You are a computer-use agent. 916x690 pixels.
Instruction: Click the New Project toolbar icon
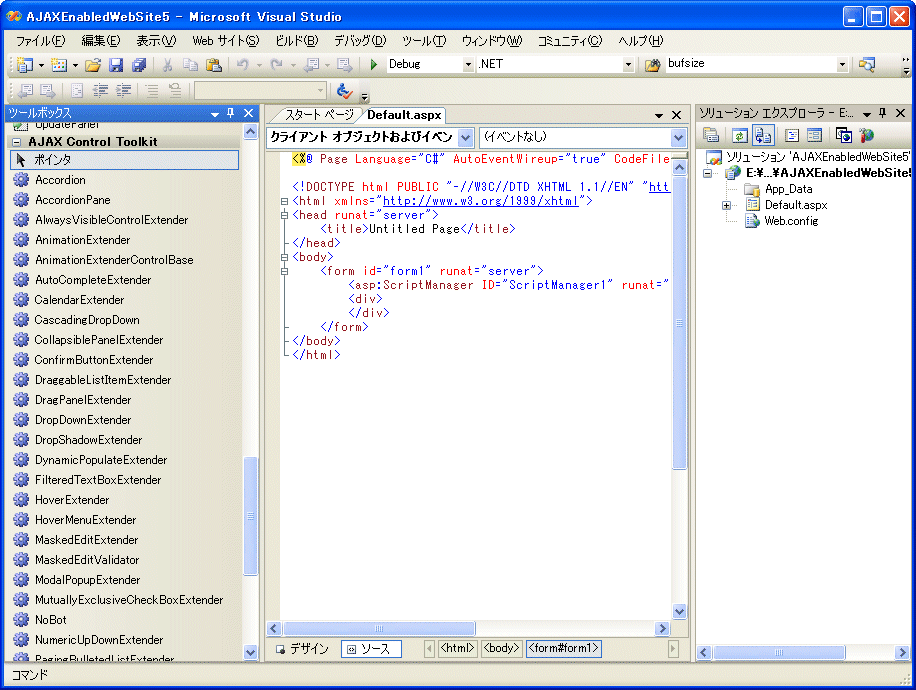[25, 65]
